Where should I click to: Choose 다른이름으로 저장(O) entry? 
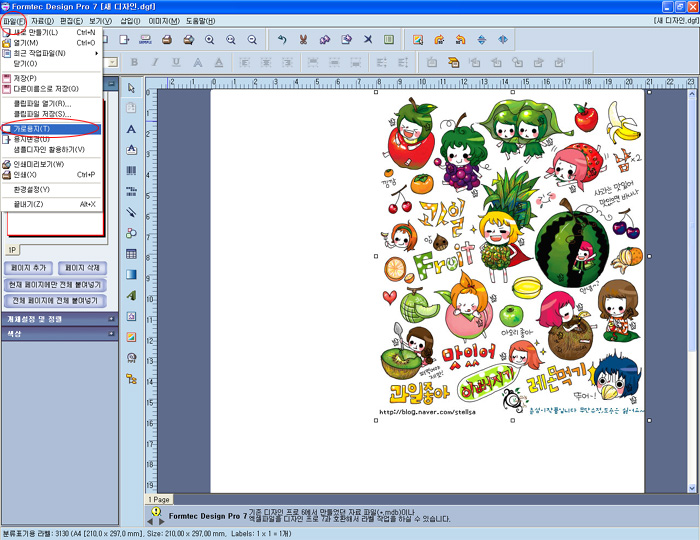pyautogui.click(x=51, y=89)
